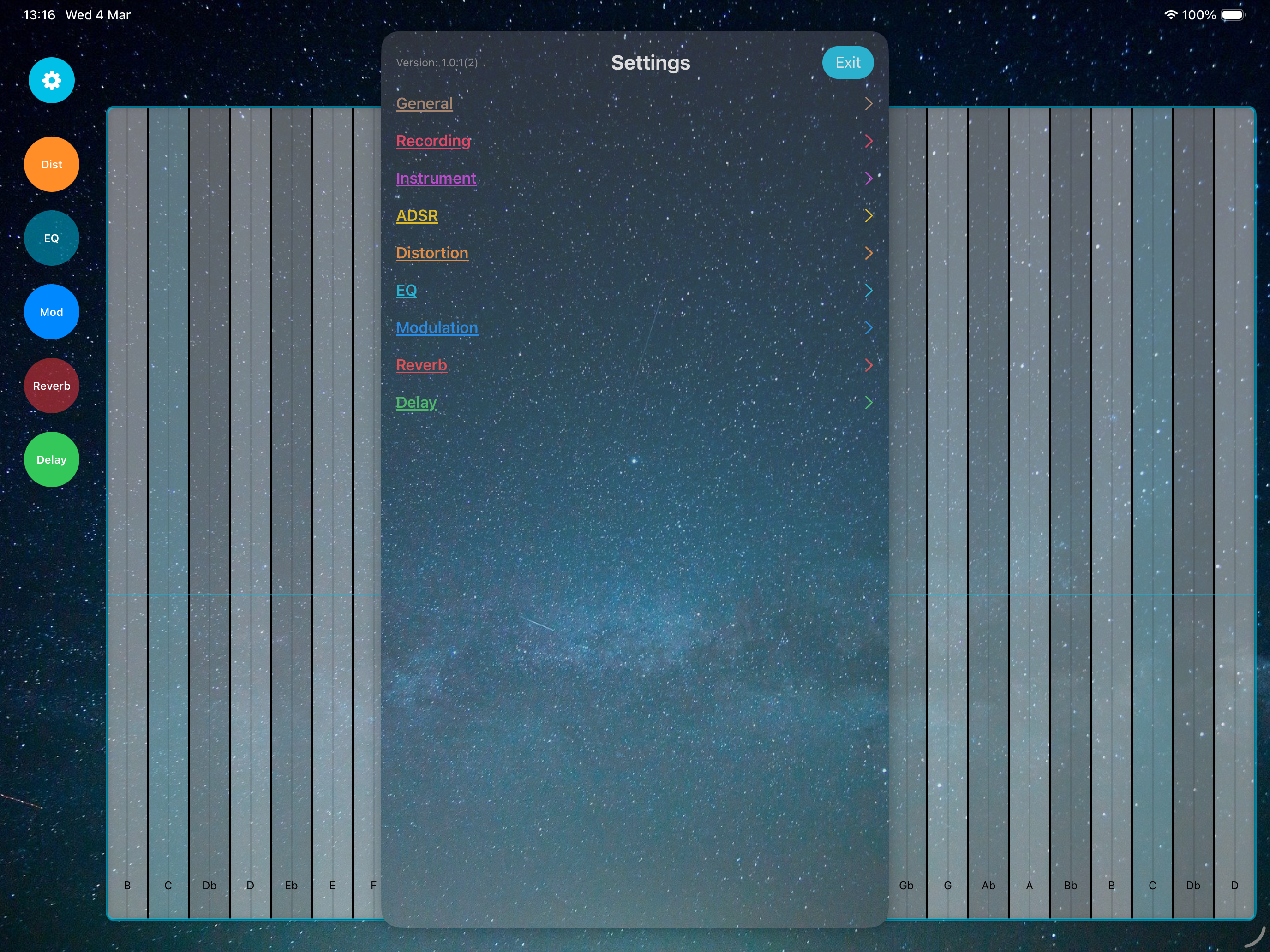The width and height of the screenshot is (1270, 952).
Task: Expand the Reverb row chevron
Action: pos(869,365)
